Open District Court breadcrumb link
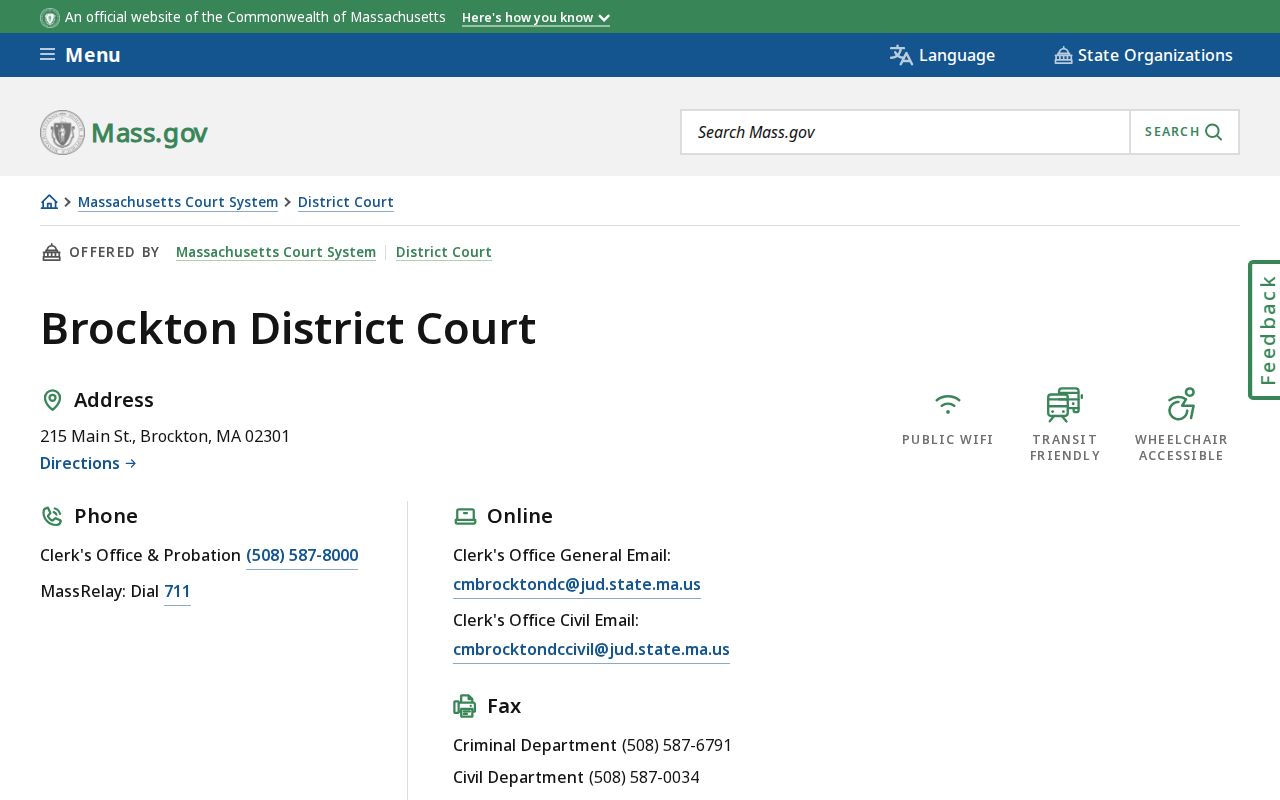1280x800 pixels. pyautogui.click(x=346, y=202)
